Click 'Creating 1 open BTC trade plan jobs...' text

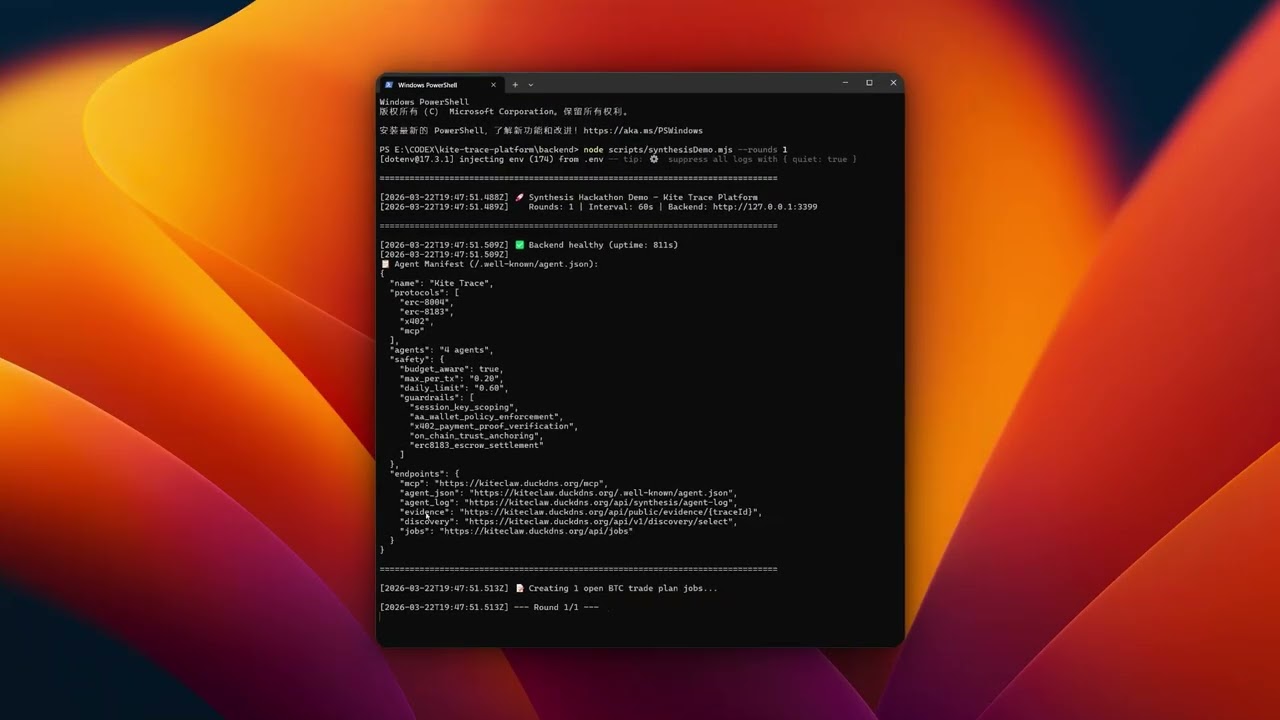point(623,588)
